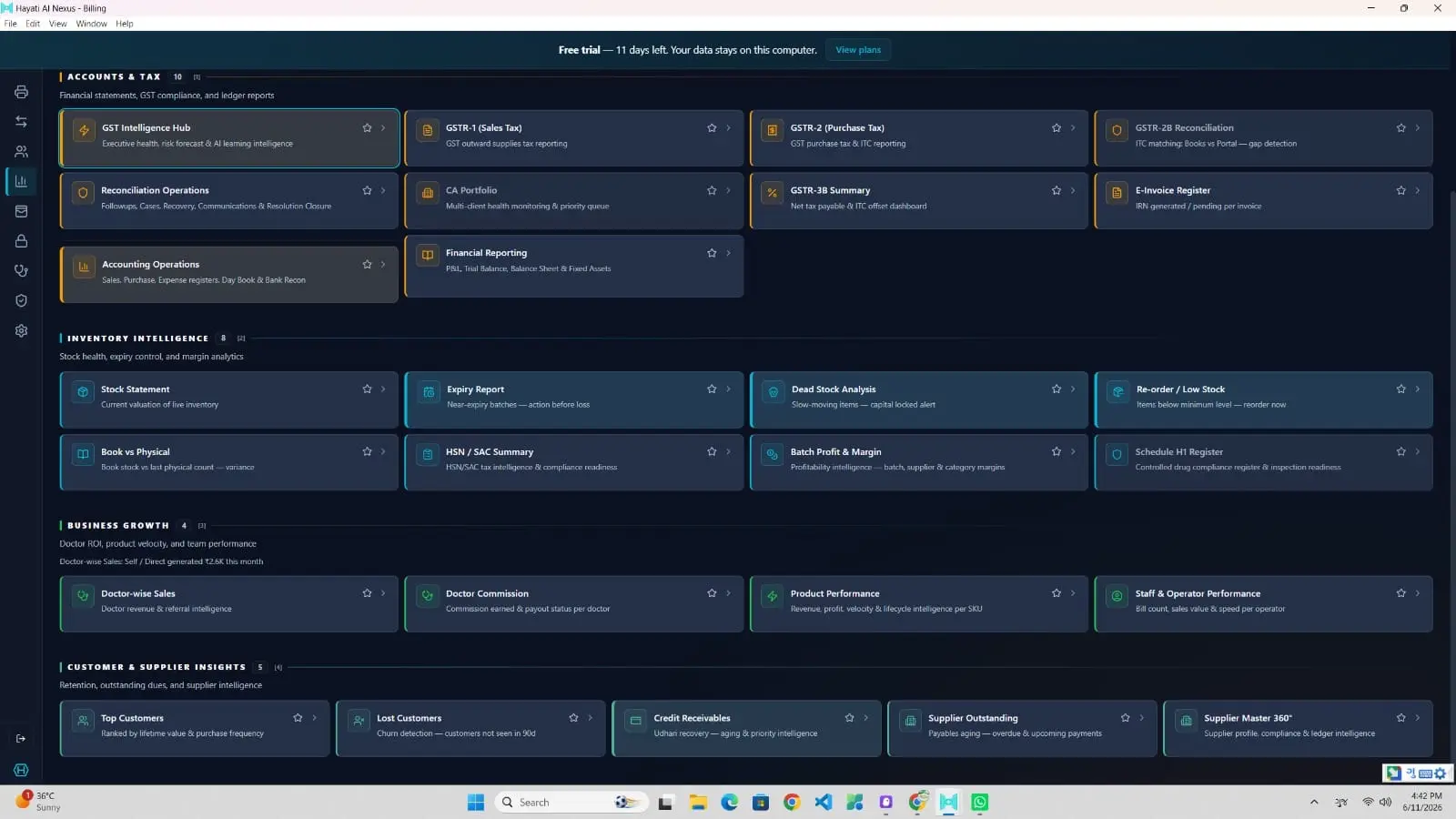Screen dimensions: 1456x819
Task: Favorite the Lost Customers report
Action: [x=573, y=718]
